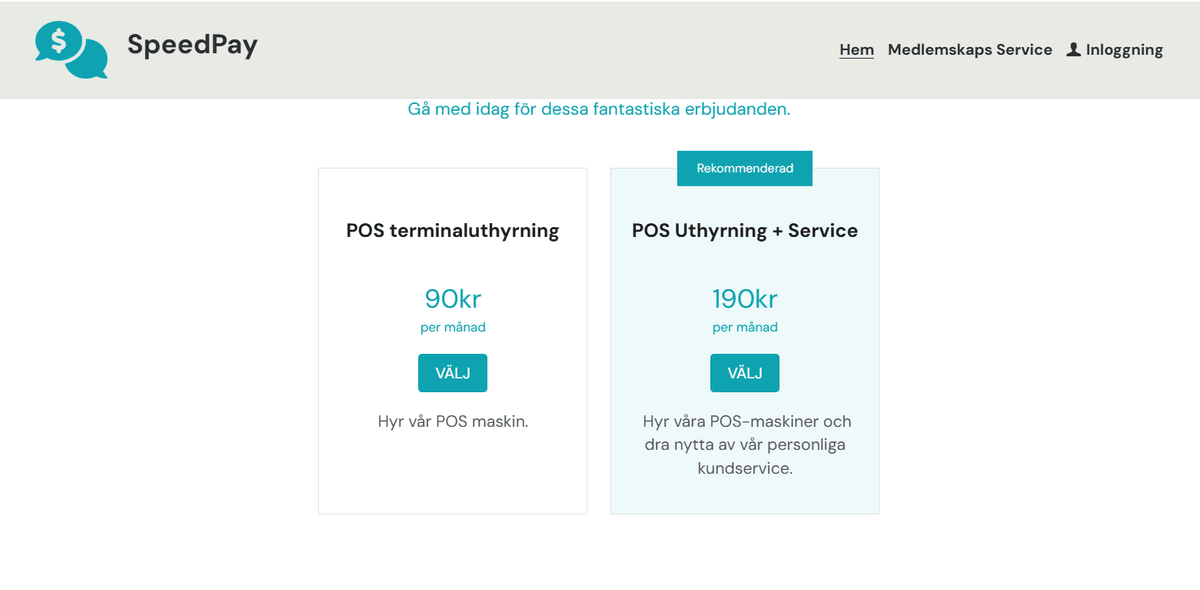
Task: Click the SpeedPay brand name text
Action: pyautogui.click(x=192, y=44)
